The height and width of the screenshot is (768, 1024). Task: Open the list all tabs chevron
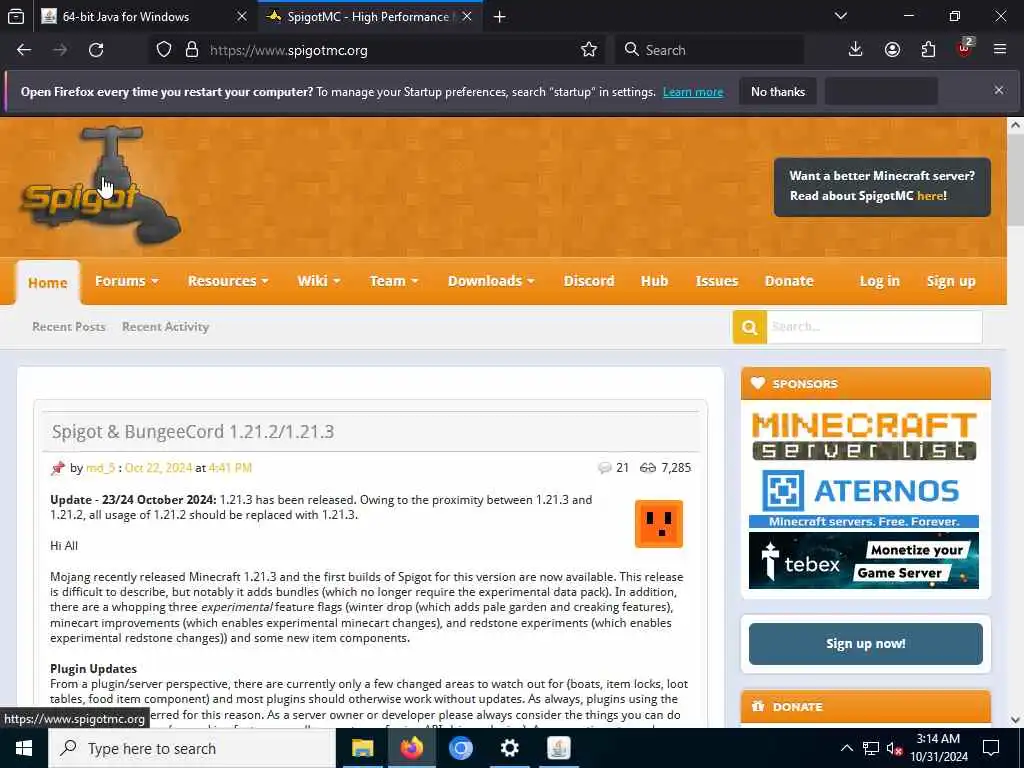pyautogui.click(x=841, y=16)
